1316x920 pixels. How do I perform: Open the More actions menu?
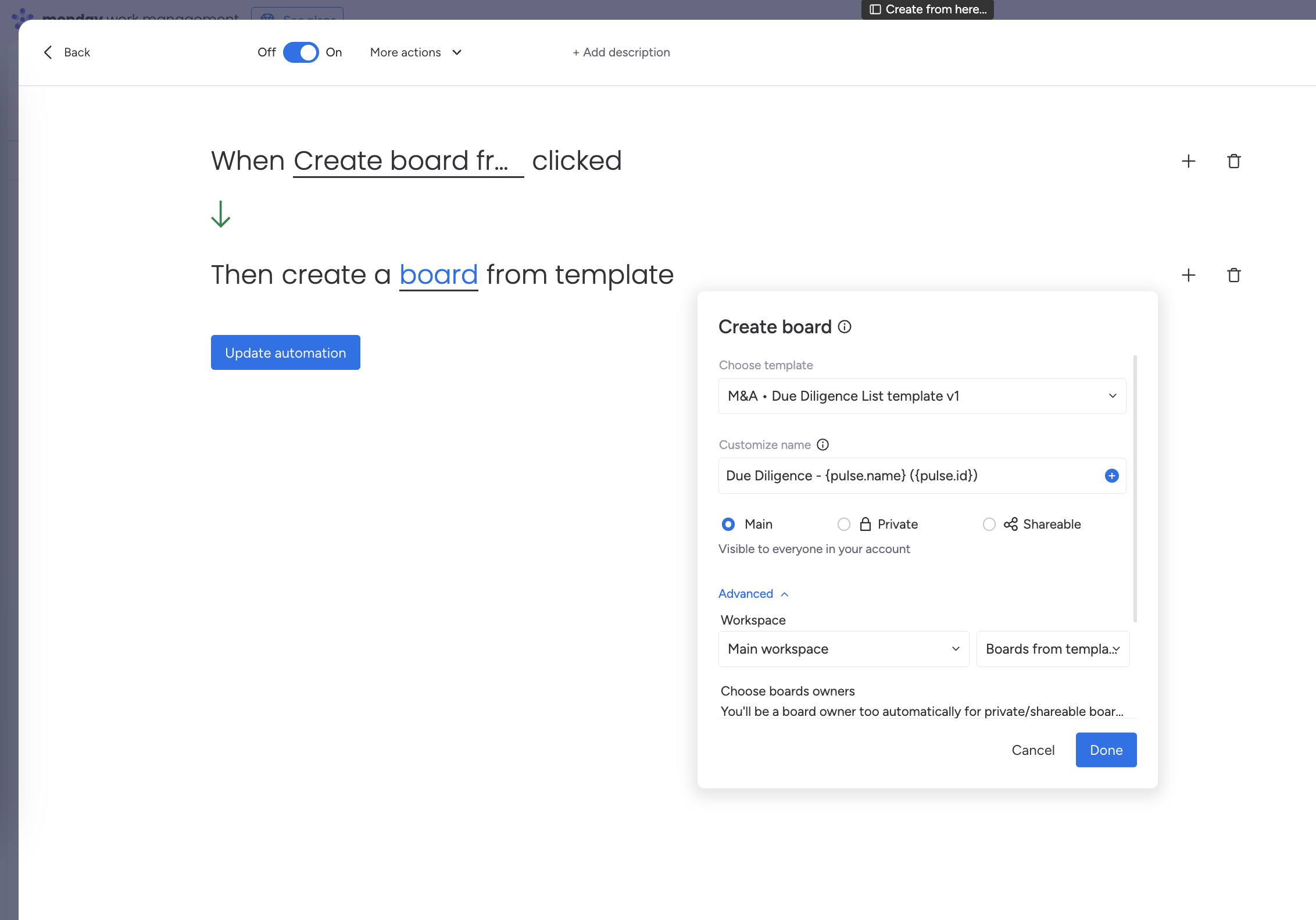tap(416, 52)
